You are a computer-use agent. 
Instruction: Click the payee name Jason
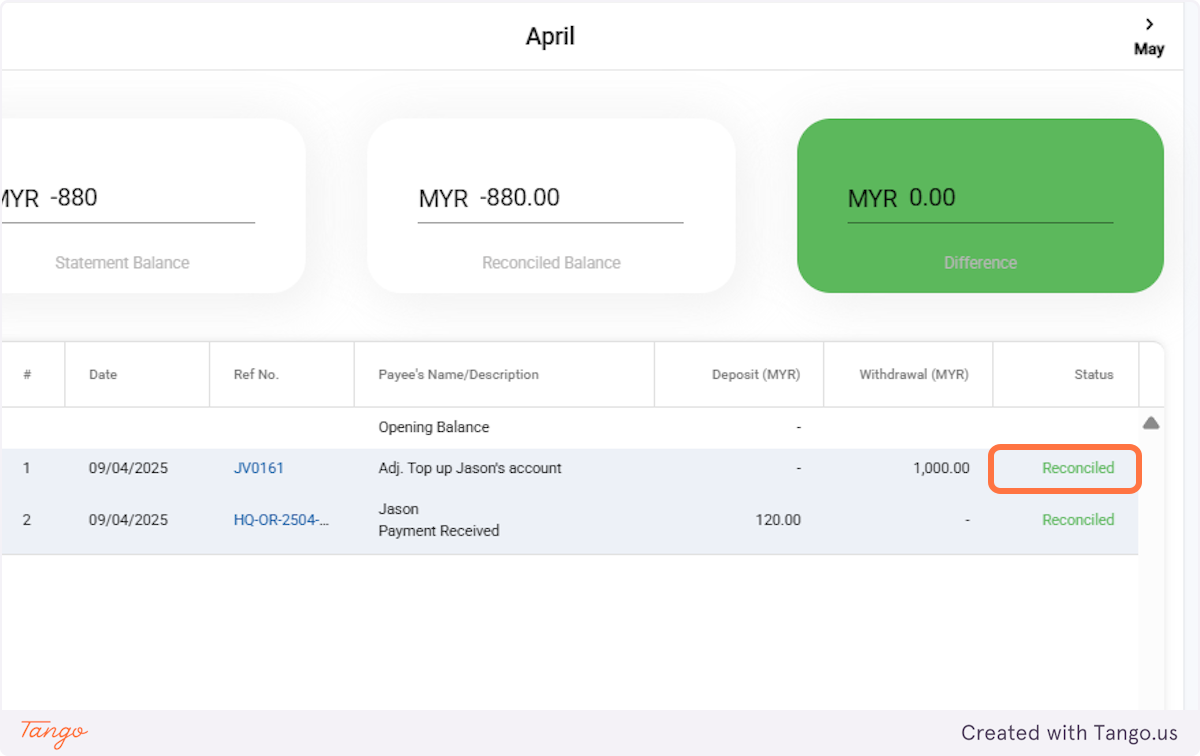[x=398, y=509]
